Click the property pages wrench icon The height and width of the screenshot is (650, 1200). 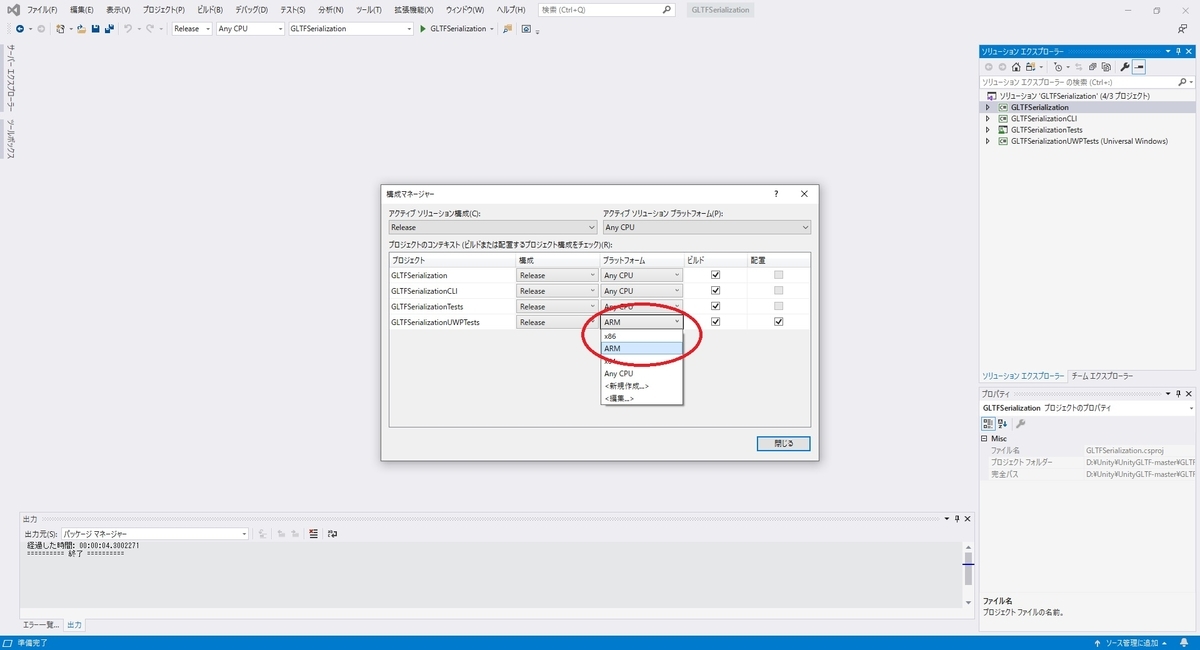[1020, 423]
